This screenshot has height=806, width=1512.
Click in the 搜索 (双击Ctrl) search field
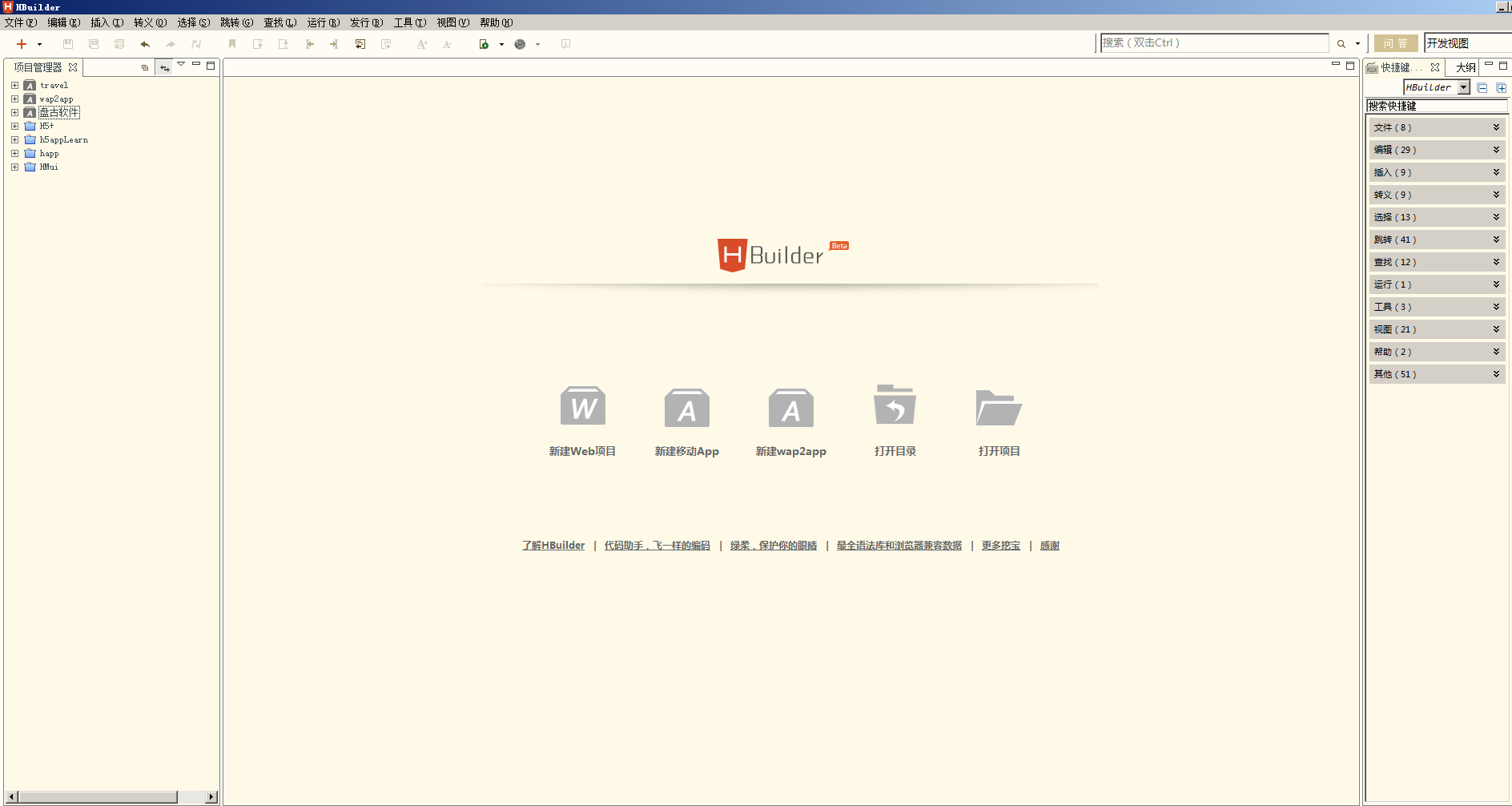[x=1214, y=43]
